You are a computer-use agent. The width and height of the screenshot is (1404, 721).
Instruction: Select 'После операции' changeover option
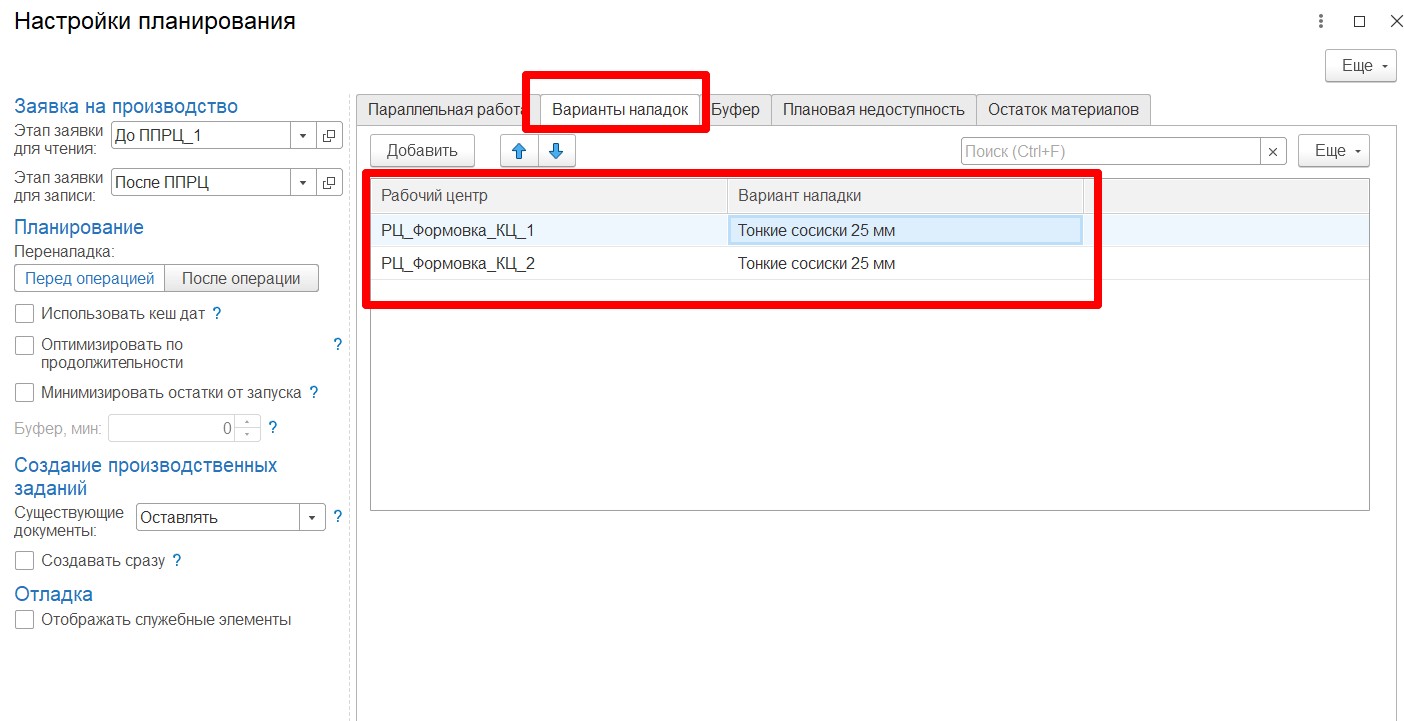[241, 278]
